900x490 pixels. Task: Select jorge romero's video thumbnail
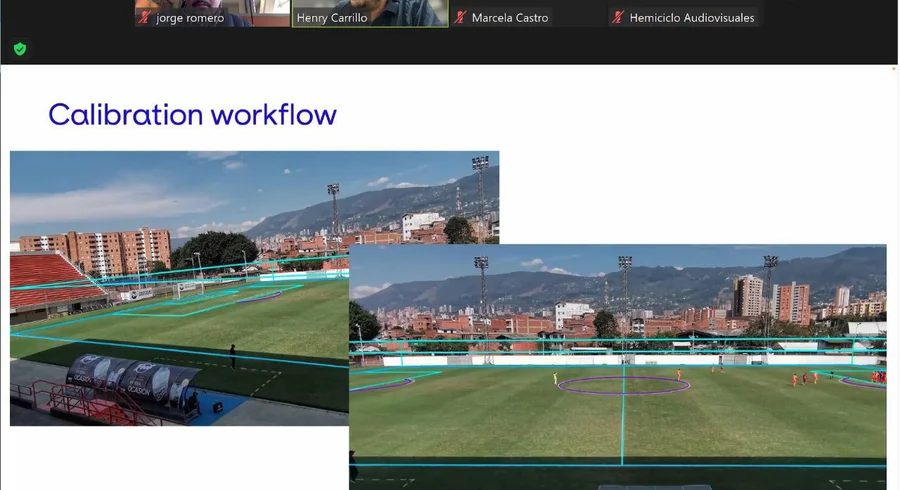(x=212, y=13)
